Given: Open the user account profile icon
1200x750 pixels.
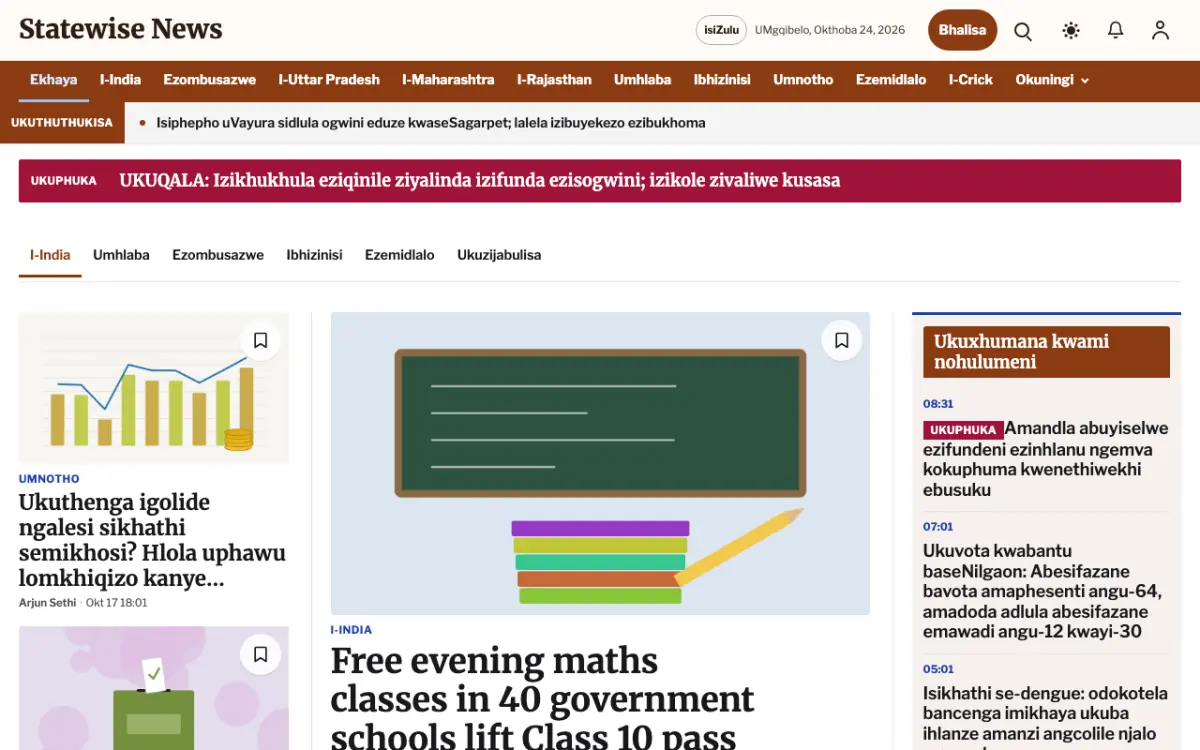Looking at the screenshot, I should point(1160,30).
